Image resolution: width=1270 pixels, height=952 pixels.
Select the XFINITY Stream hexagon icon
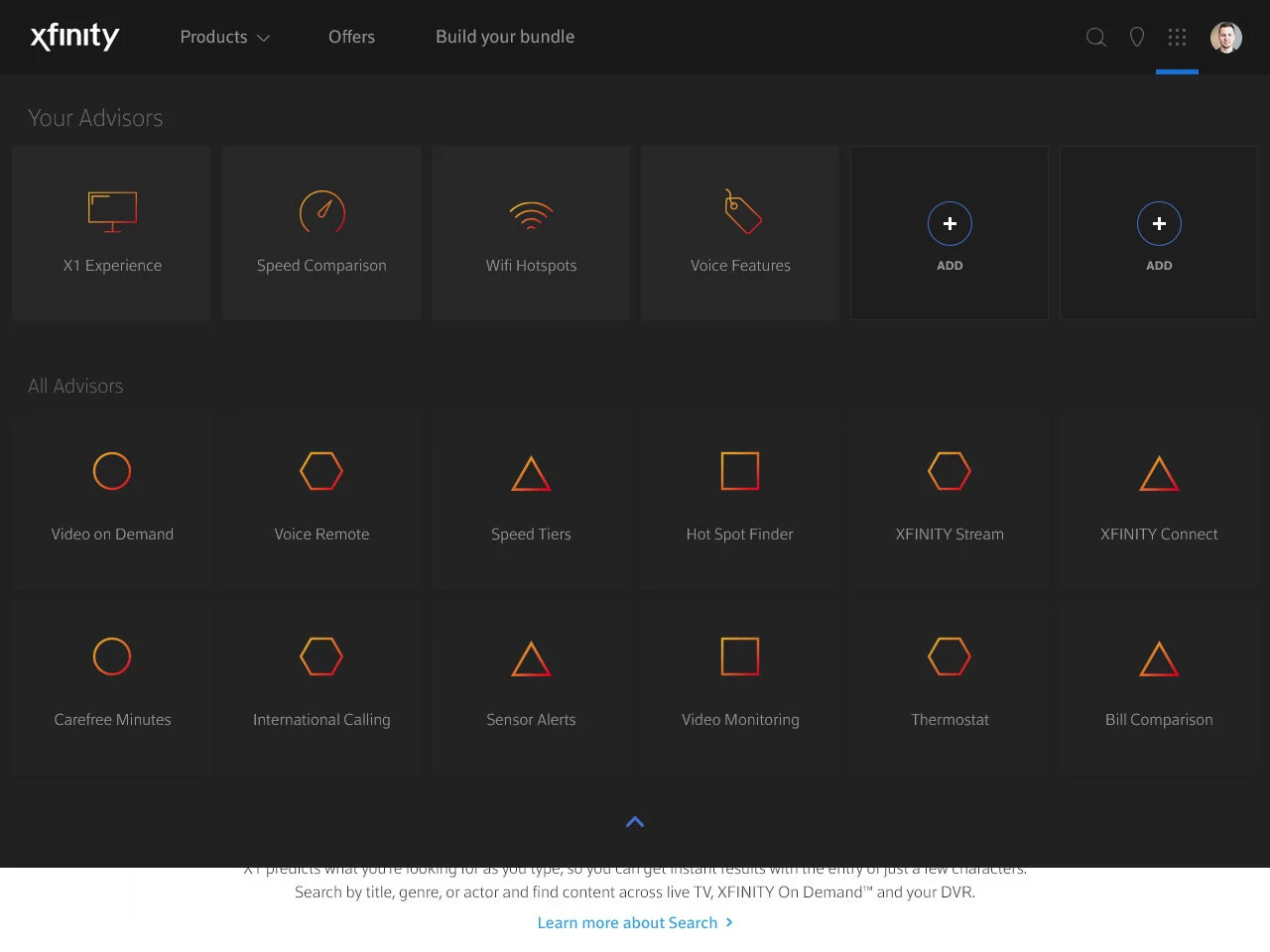950,471
